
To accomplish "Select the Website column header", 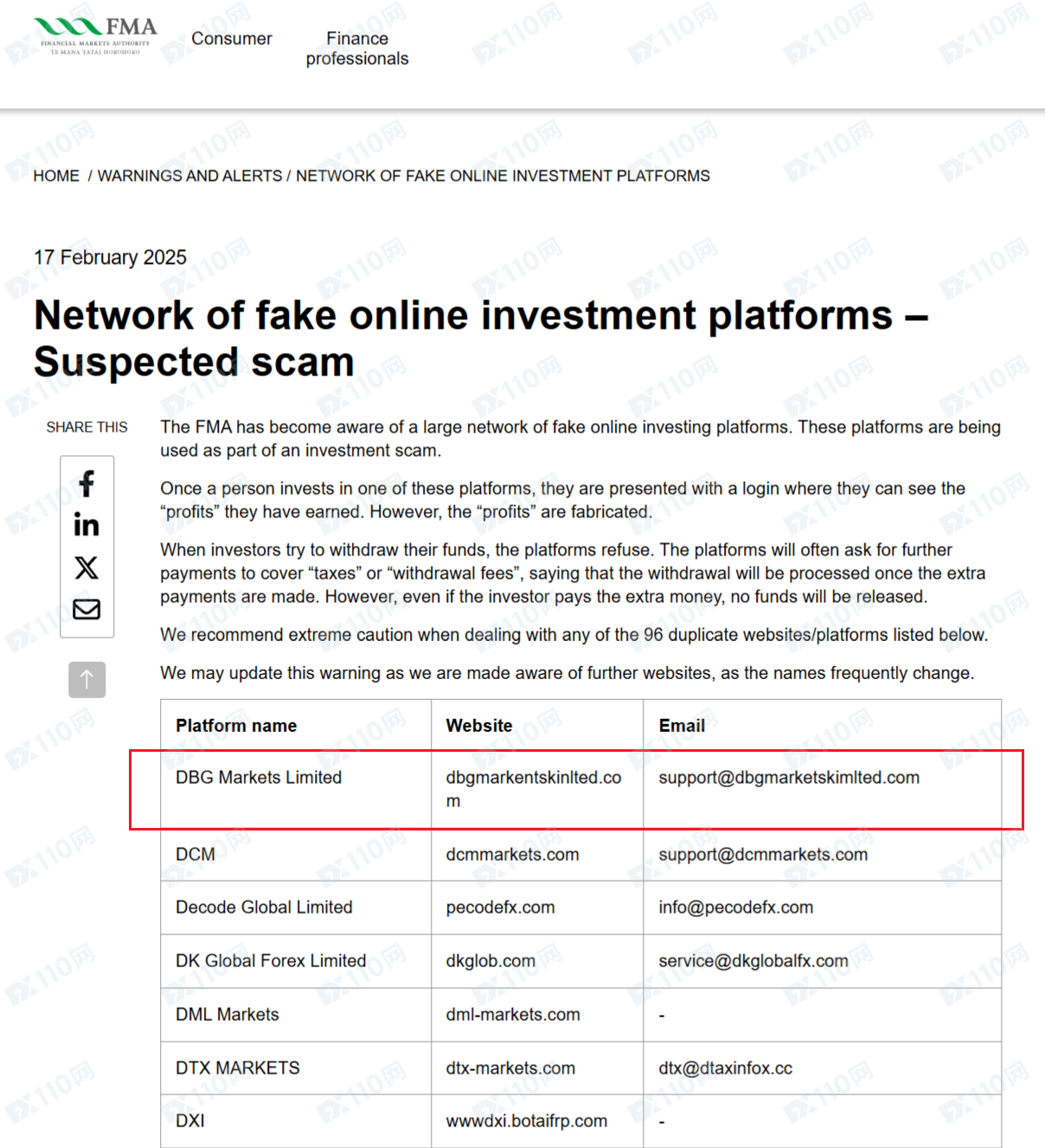I will [479, 726].
